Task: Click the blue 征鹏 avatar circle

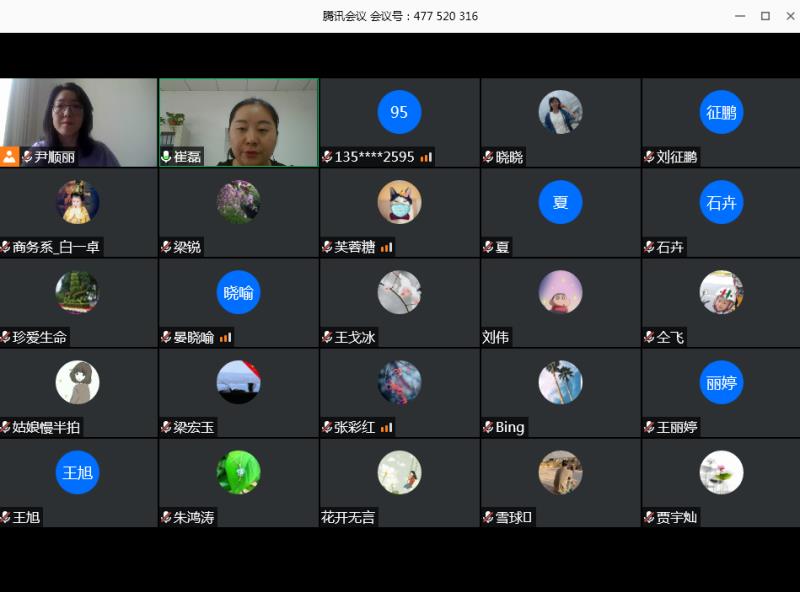Action: pyautogui.click(x=721, y=112)
